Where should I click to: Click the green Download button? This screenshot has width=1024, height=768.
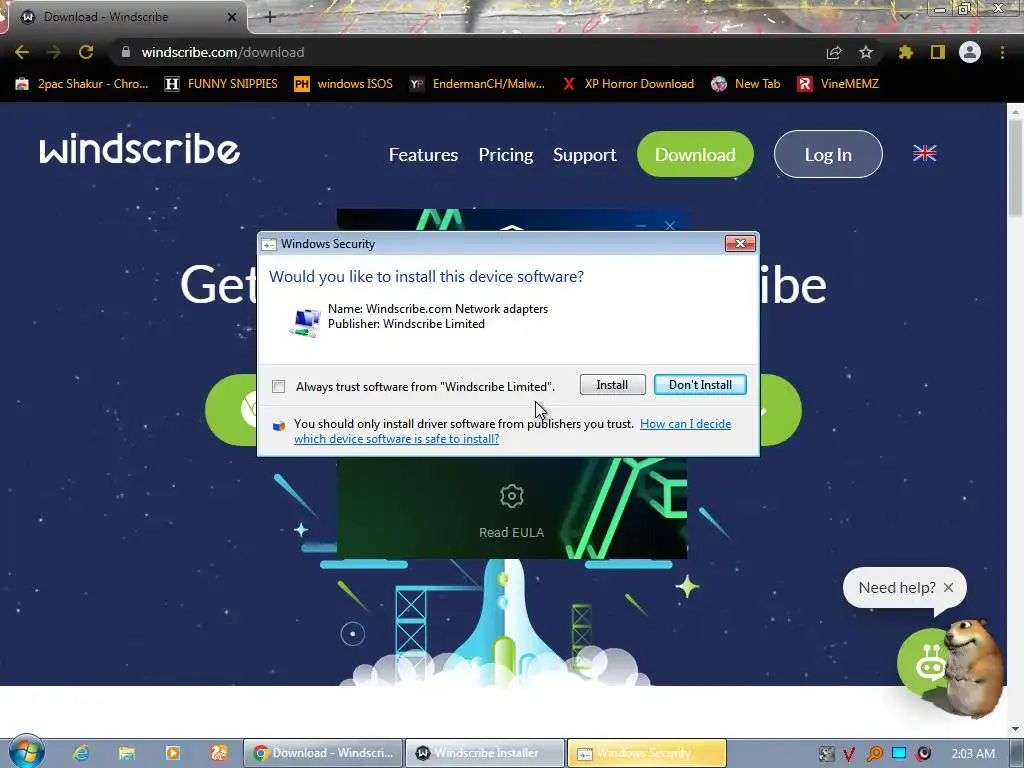(695, 154)
